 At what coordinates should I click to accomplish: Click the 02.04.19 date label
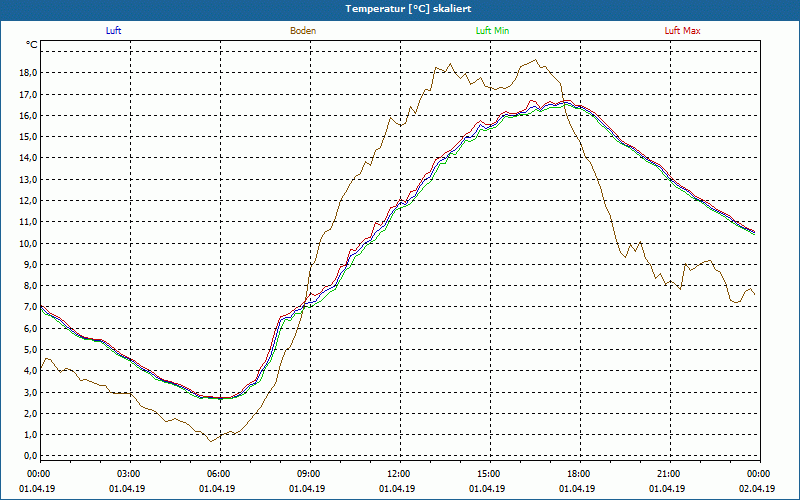757,488
